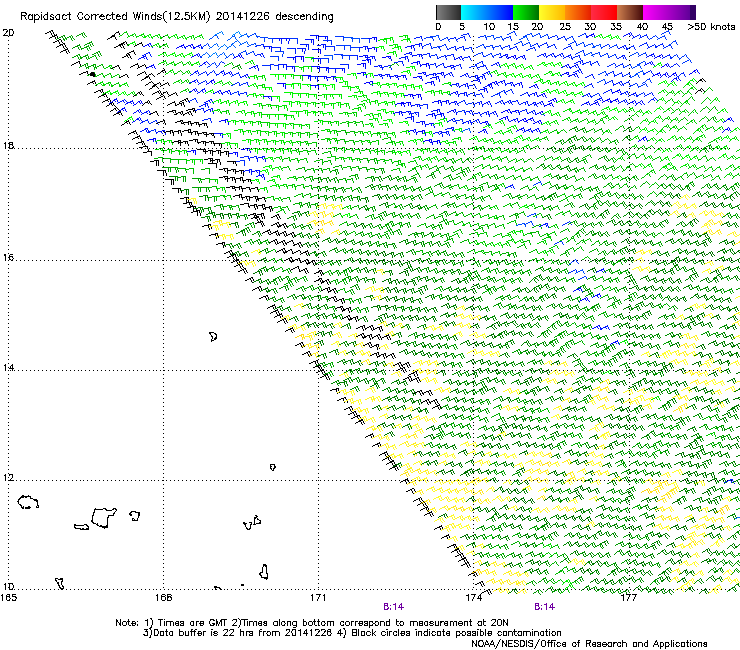Click the Rapidscat Corrected Winds title text
Screen dimensions: 740x650
[177, 16]
